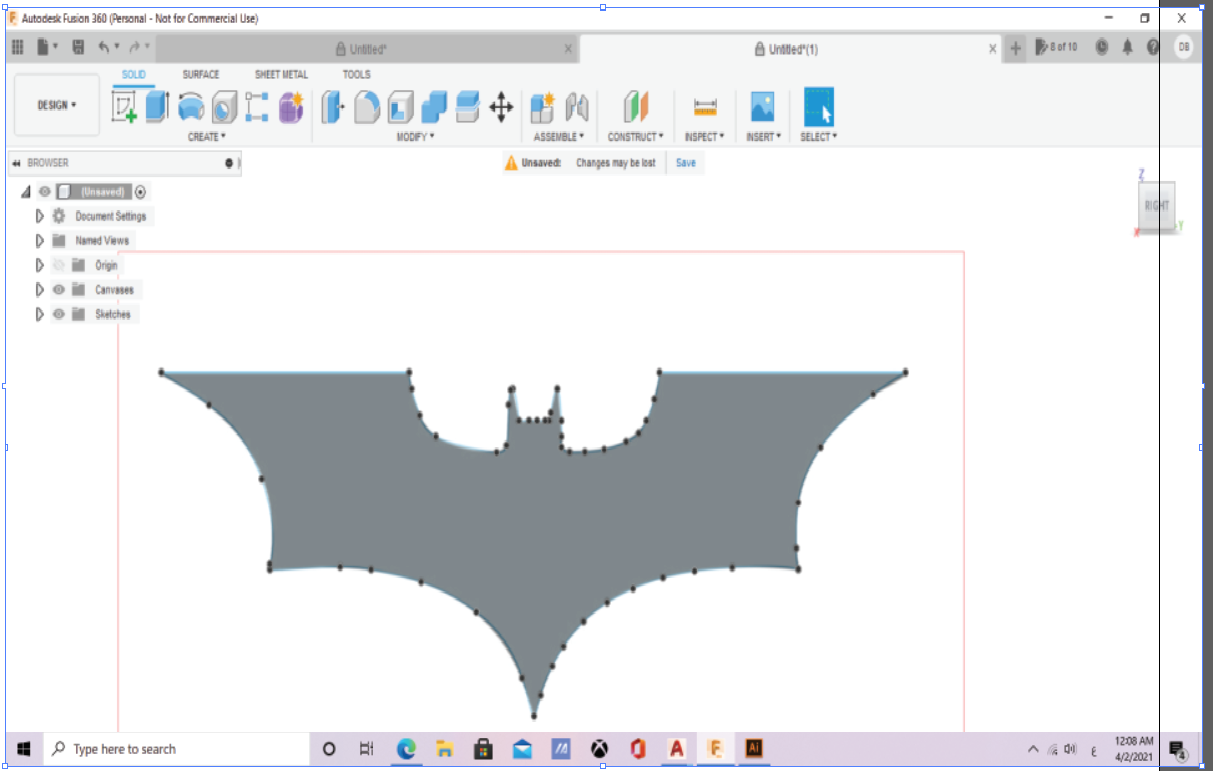Click the Windows search box in taskbar

175,749
